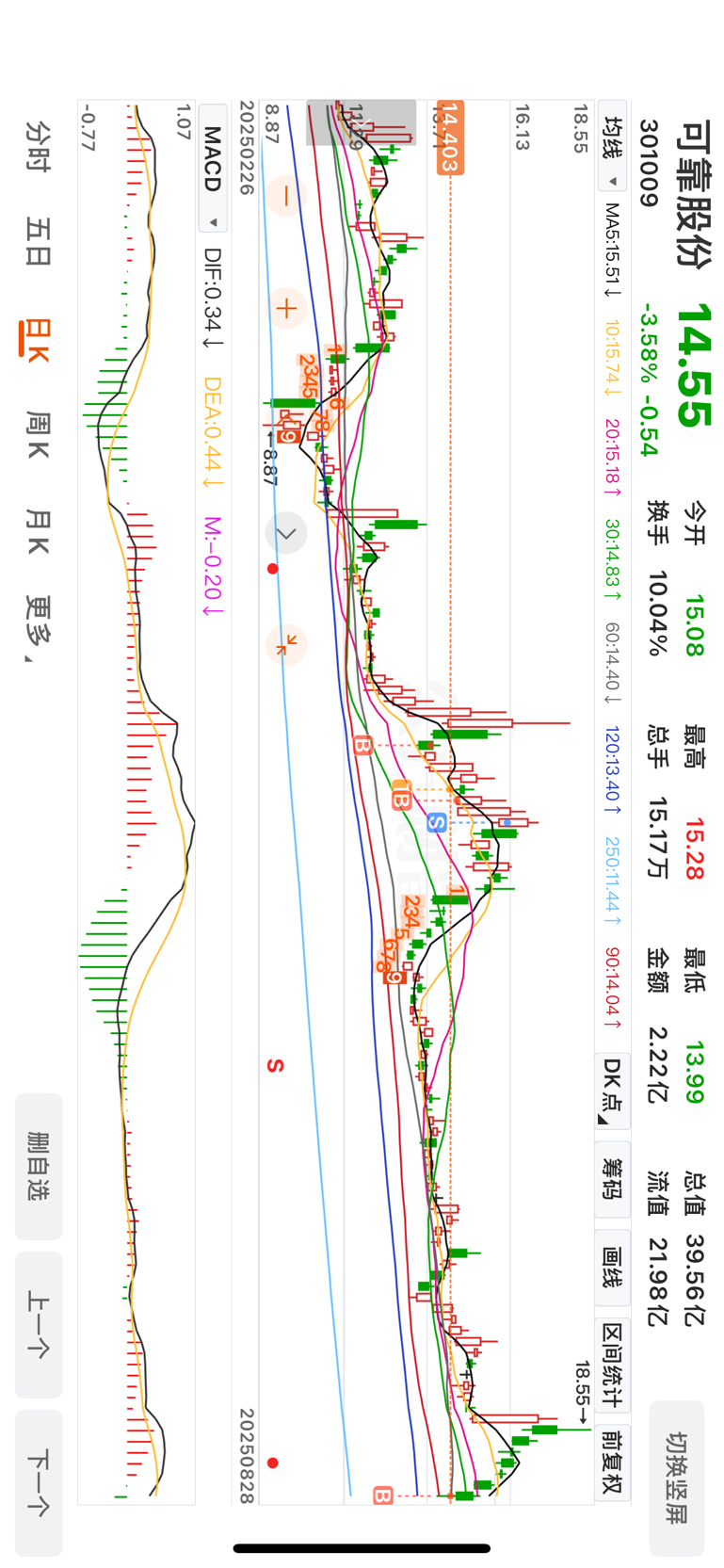Expand the 更多 period menu
Image resolution: width=724 pixels, height=1568 pixels.
tap(38, 627)
